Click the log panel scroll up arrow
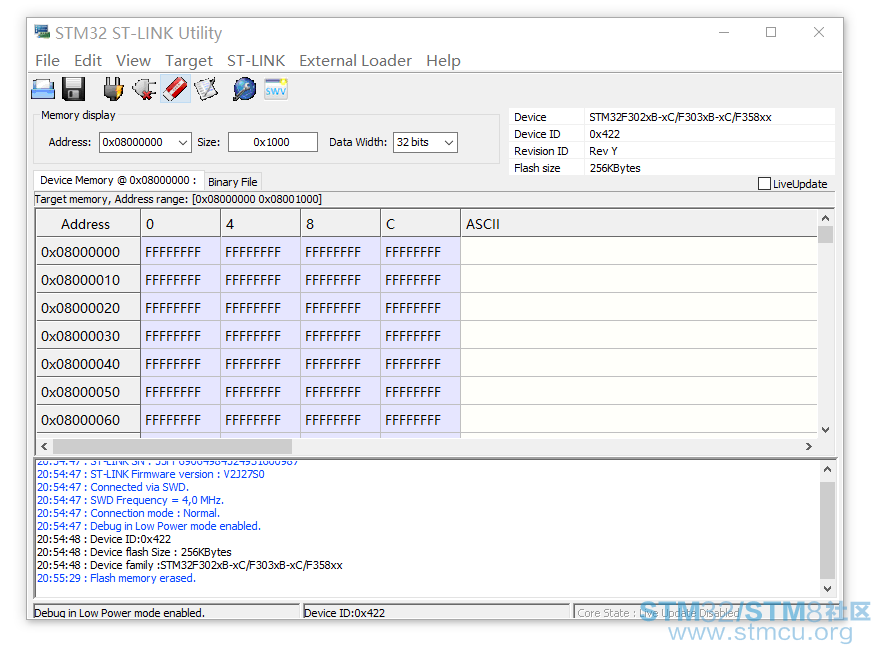This screenshot has height=657, width=877. tap(827, 470)
